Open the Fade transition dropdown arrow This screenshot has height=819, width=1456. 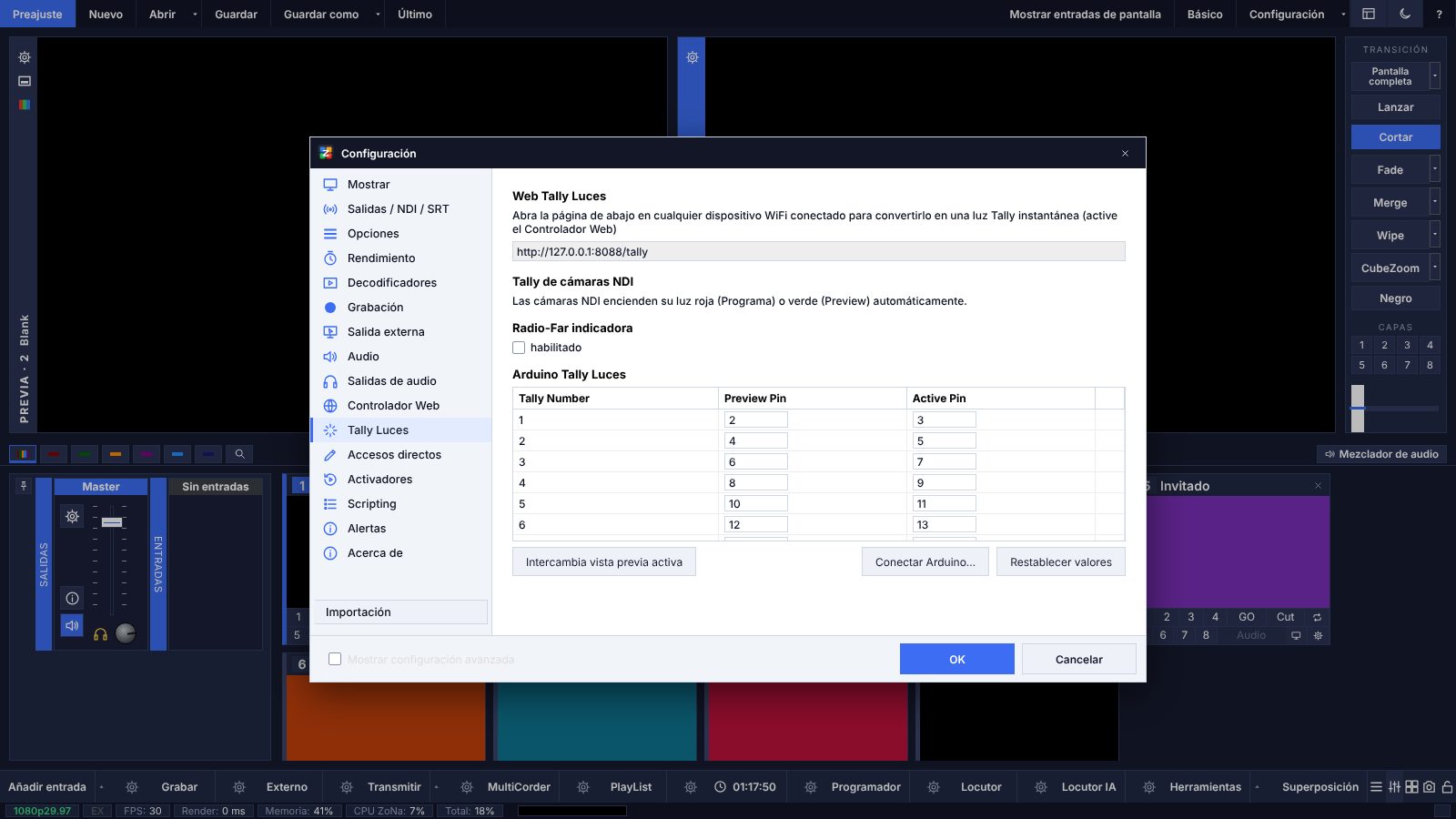1435,169
